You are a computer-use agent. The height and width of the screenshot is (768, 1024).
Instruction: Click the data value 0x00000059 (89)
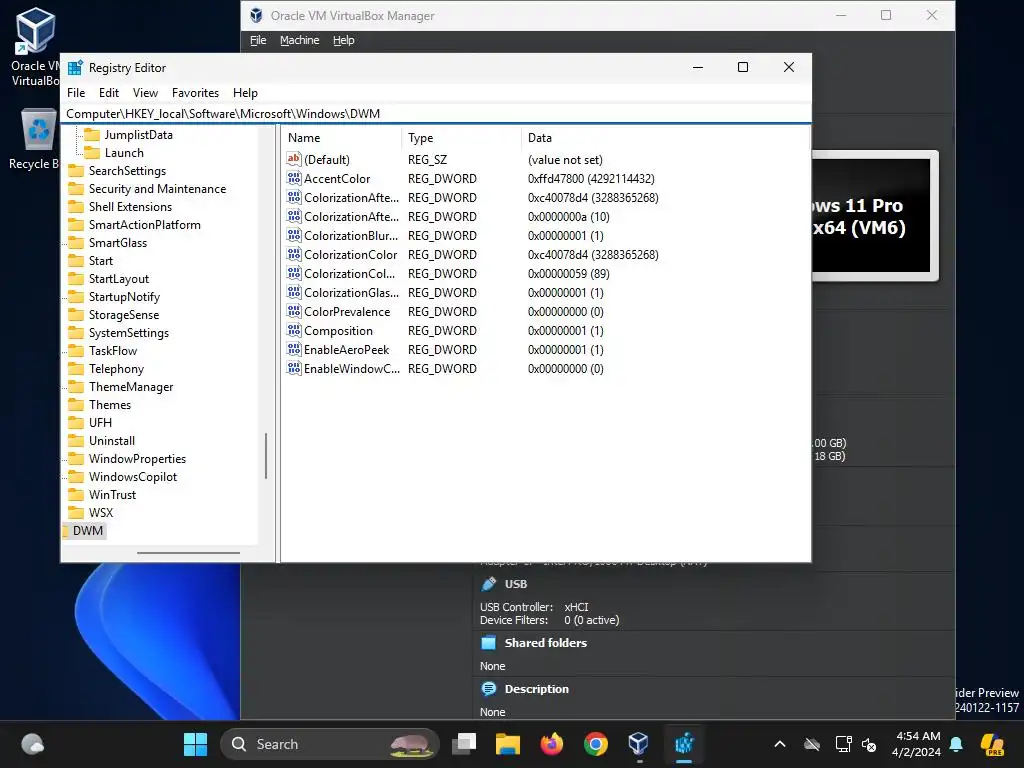(x=569, y=274)
